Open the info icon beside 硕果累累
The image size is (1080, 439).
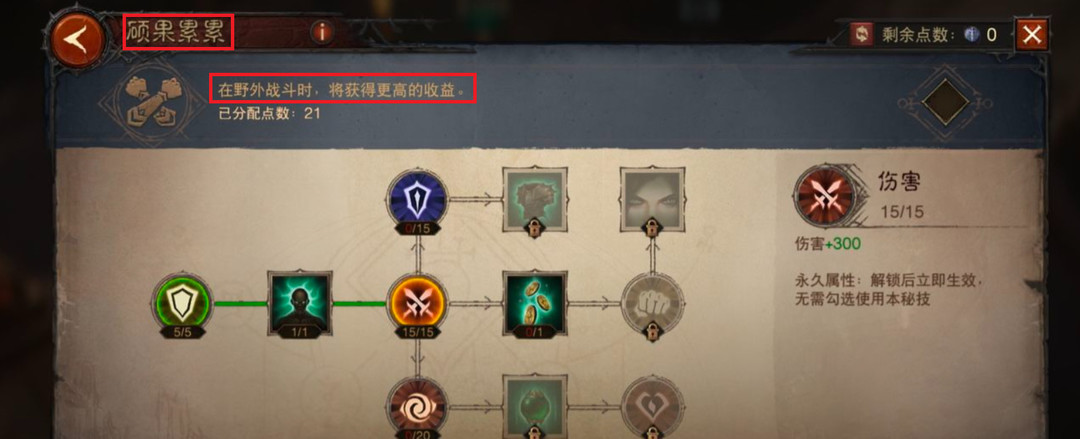322,32
